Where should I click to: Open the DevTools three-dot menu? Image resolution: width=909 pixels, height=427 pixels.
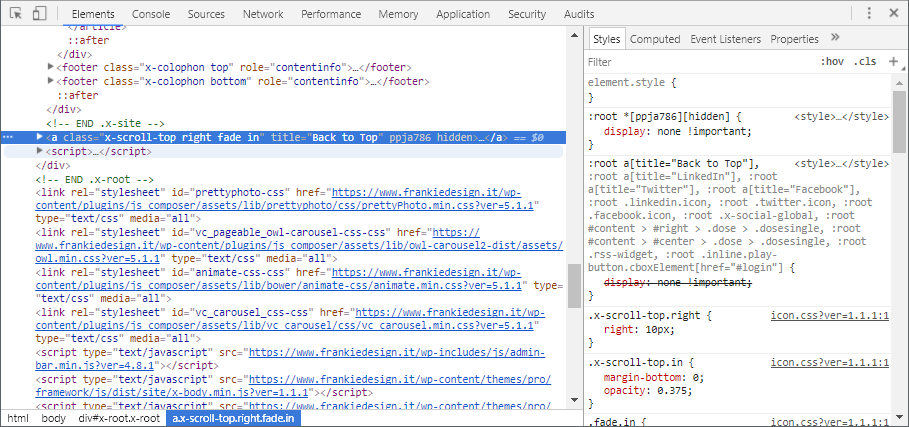pos(869,13)
